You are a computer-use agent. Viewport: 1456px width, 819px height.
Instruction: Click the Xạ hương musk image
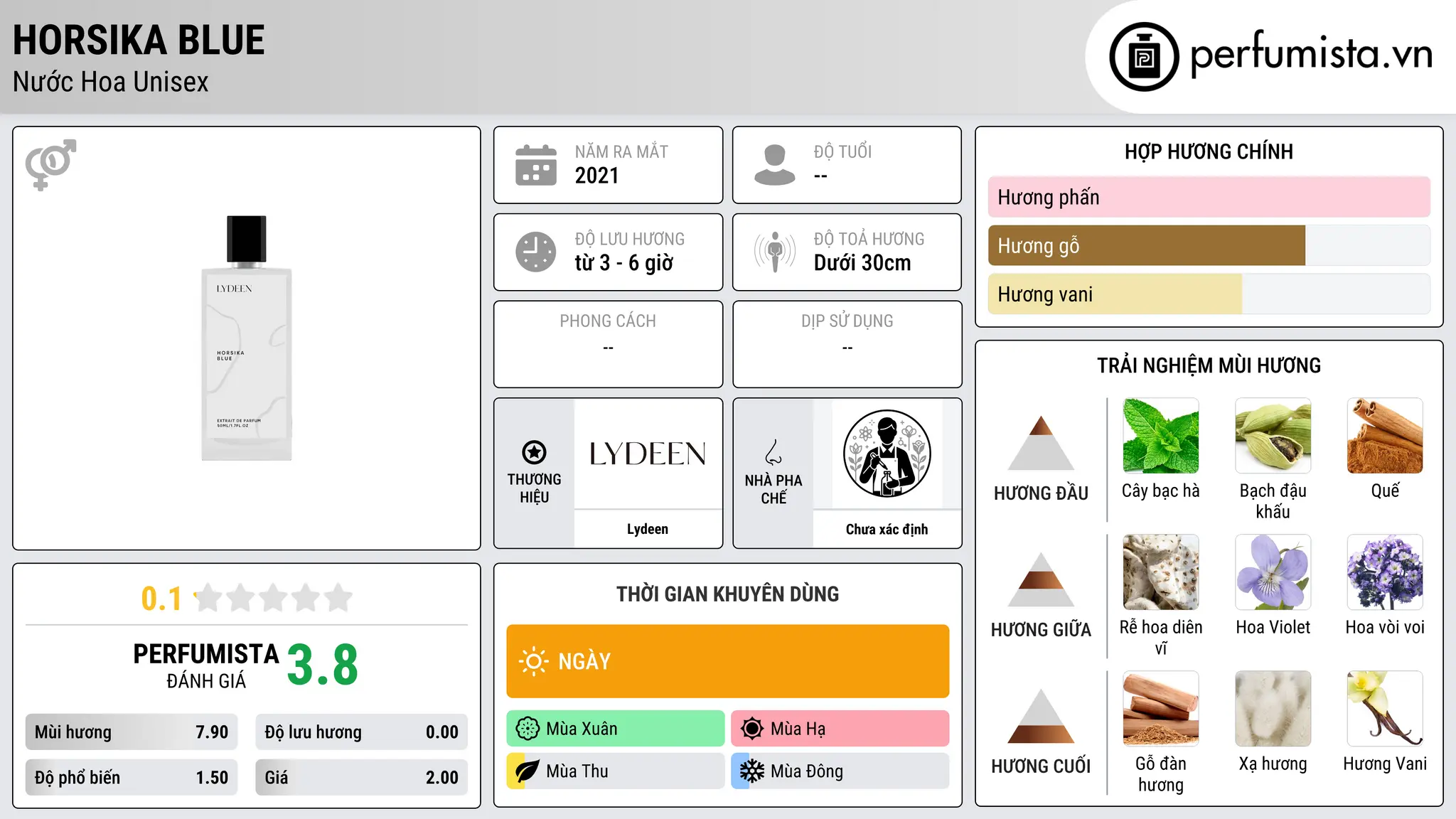pos(1273,709)
